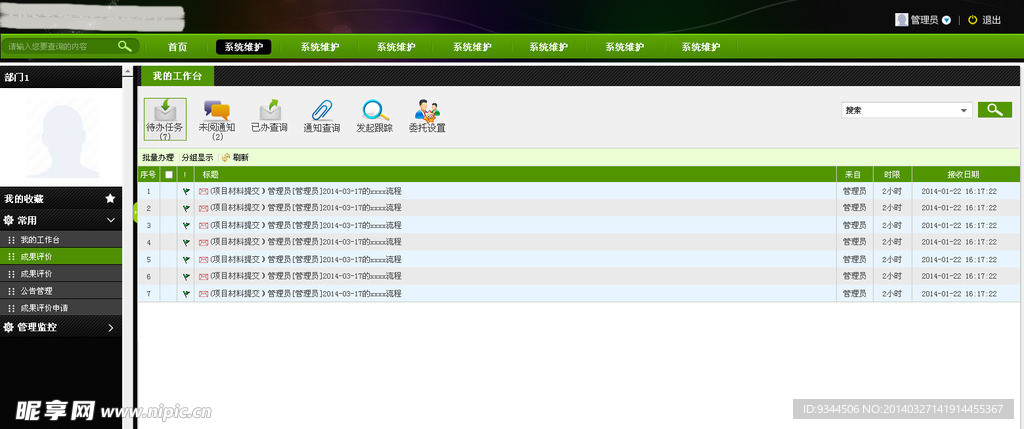Toggle the select-all checkbox in table header
The image size is (1024, 429).
(168, 175)
